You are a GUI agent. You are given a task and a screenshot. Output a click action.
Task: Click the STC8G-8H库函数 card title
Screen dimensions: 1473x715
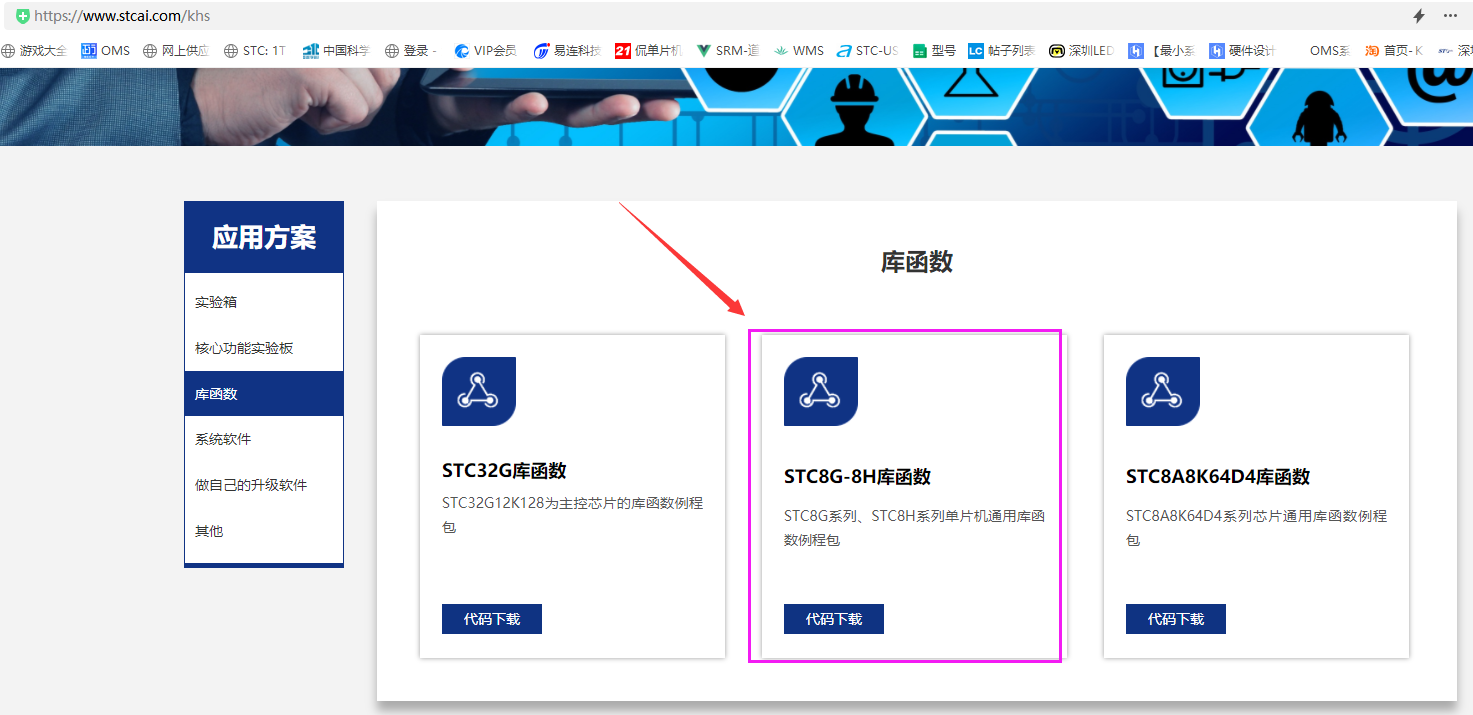(x=857, y=477)
